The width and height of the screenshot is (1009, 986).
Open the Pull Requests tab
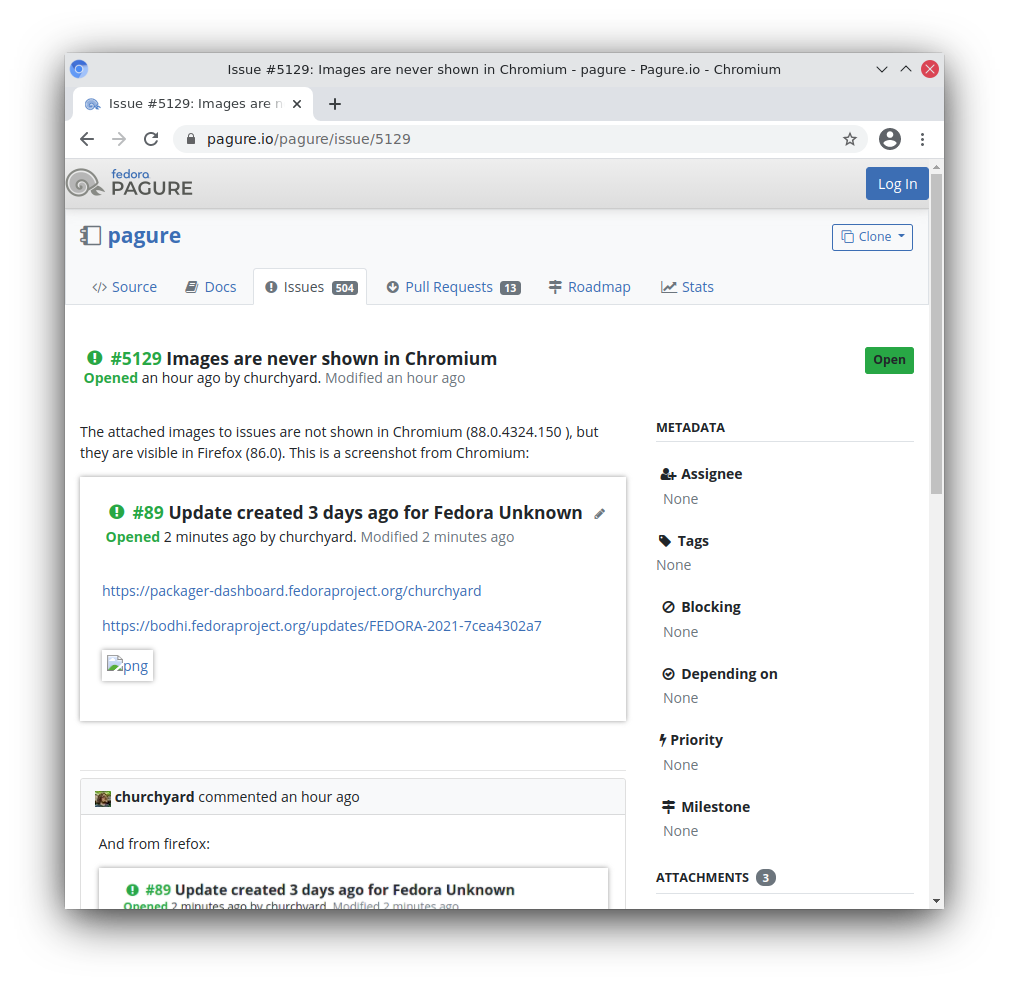(x=453, y=287)
